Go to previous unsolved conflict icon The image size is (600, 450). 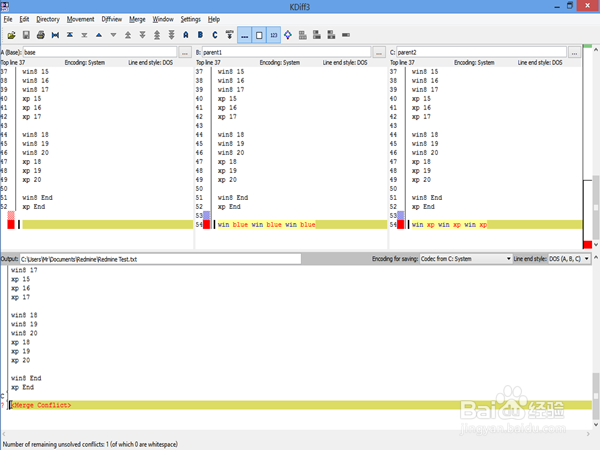157,35
